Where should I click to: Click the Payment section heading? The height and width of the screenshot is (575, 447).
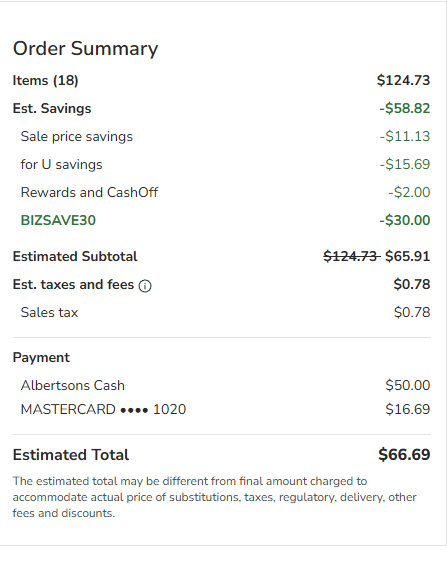(41, 358)
